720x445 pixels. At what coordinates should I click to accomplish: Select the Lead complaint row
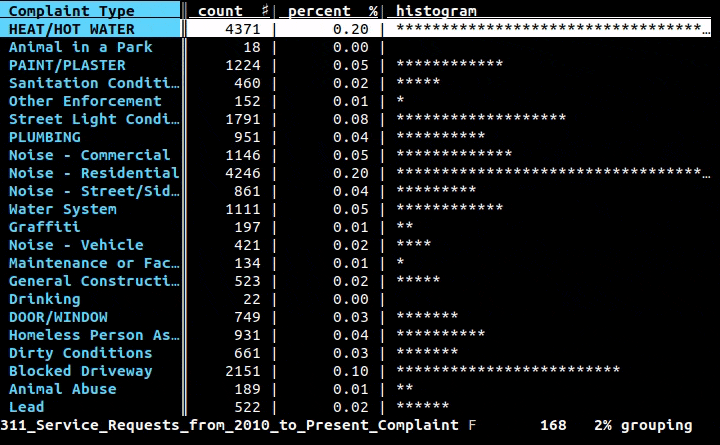tap(355, 407)
